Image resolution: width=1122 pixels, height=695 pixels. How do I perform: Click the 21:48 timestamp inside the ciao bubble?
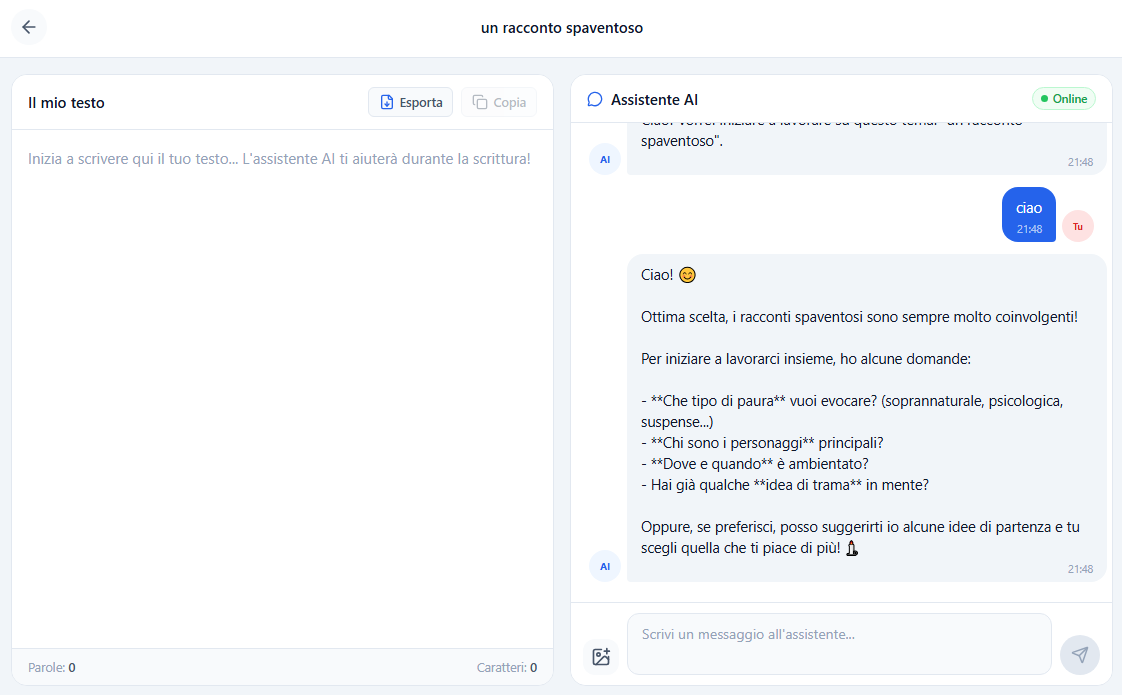[x=1029, y=229]
